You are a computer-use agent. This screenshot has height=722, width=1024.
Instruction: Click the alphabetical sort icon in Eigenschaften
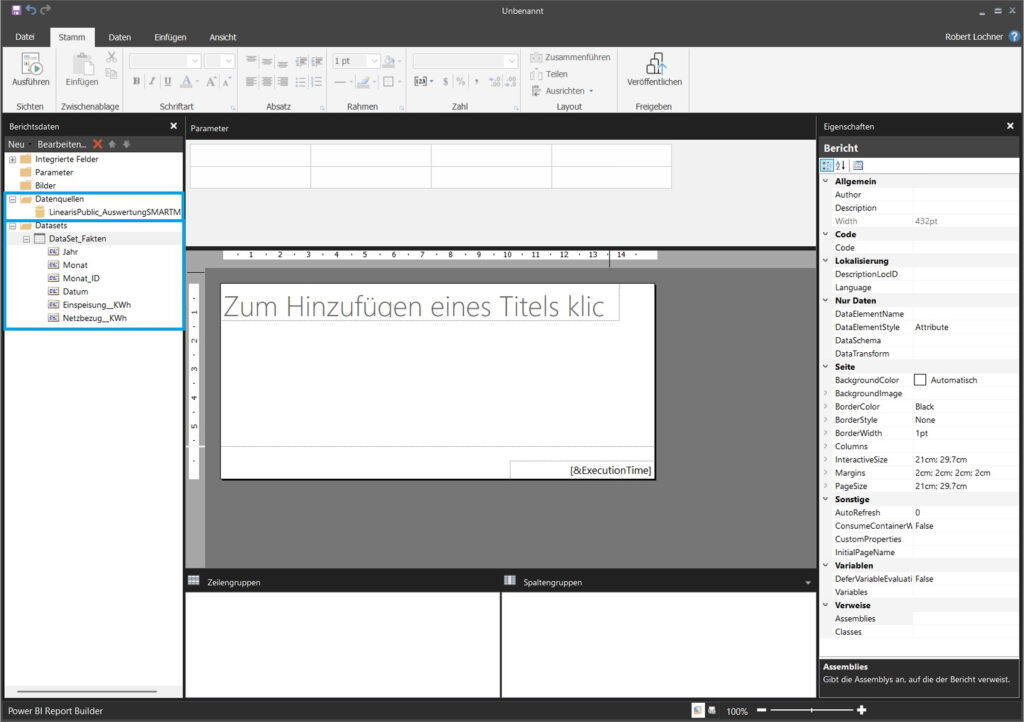[841, 165]
